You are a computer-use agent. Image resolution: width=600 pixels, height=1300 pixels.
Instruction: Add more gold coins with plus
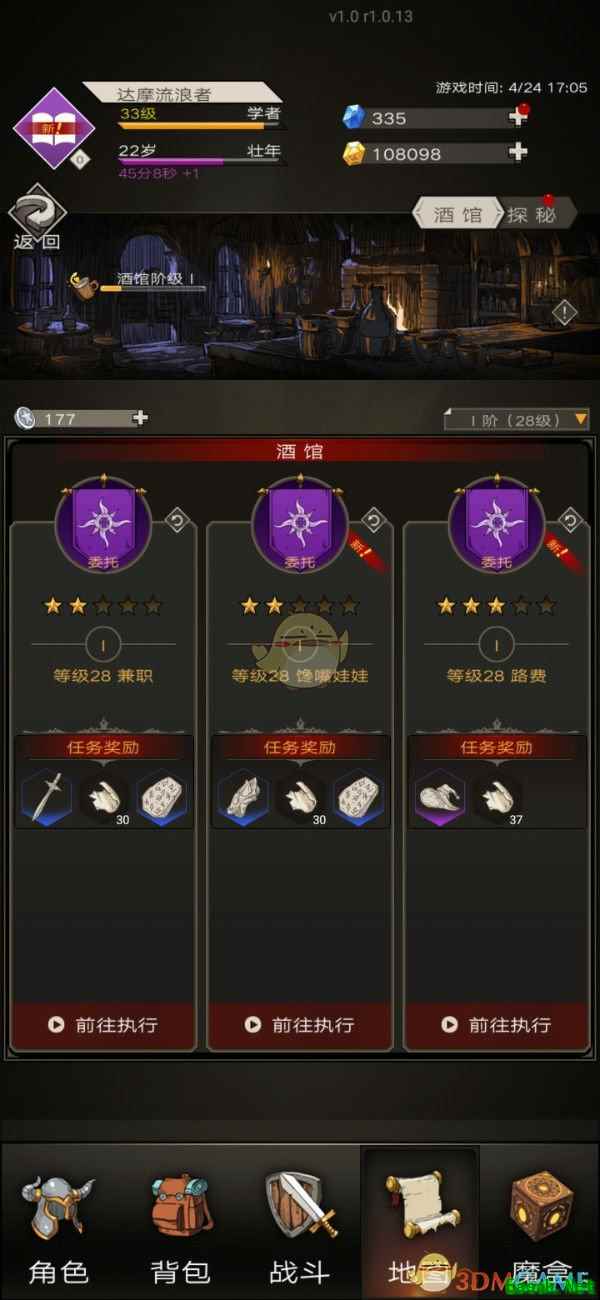[x=518, y=153]
